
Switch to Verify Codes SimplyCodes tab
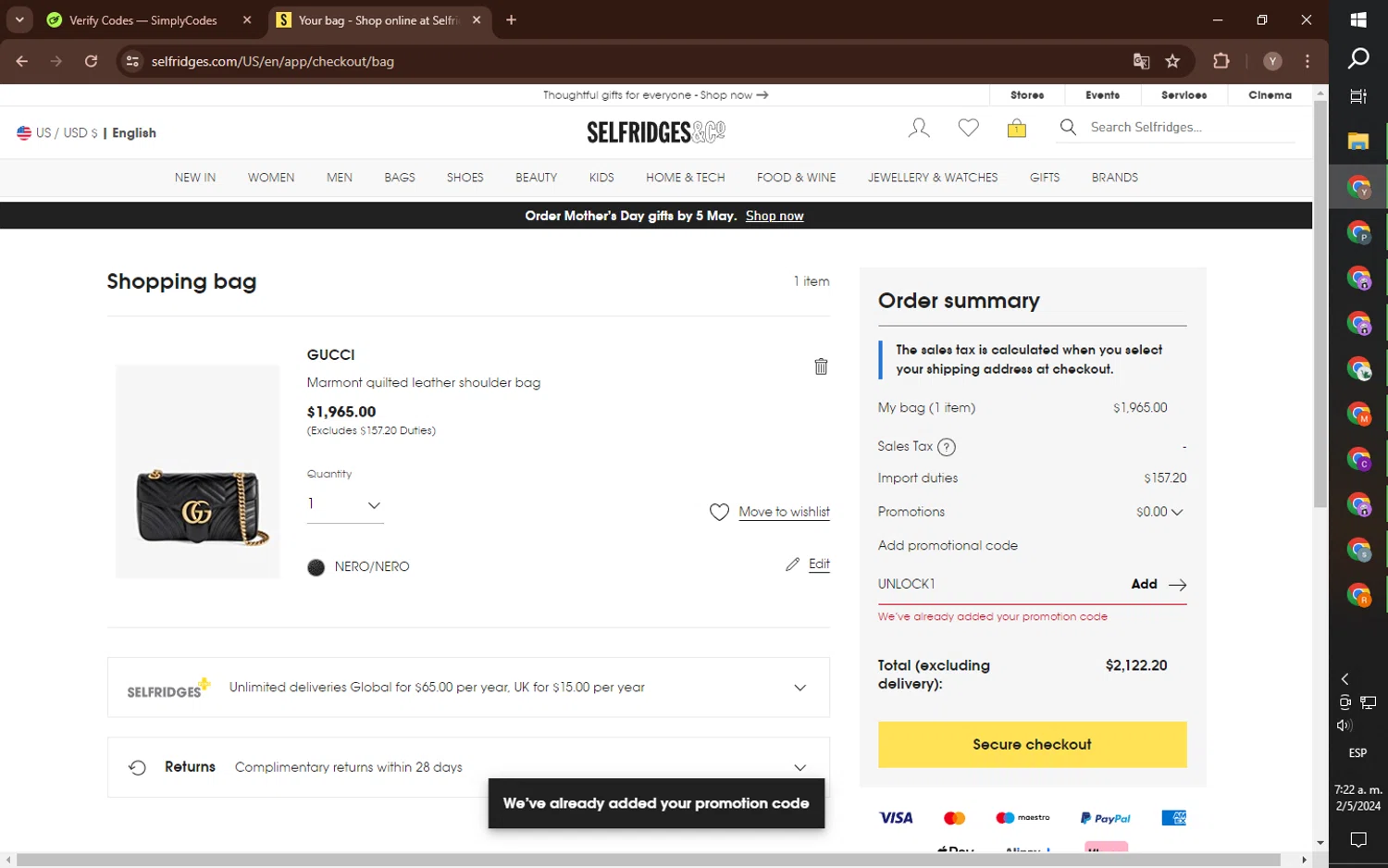point(143,19)
